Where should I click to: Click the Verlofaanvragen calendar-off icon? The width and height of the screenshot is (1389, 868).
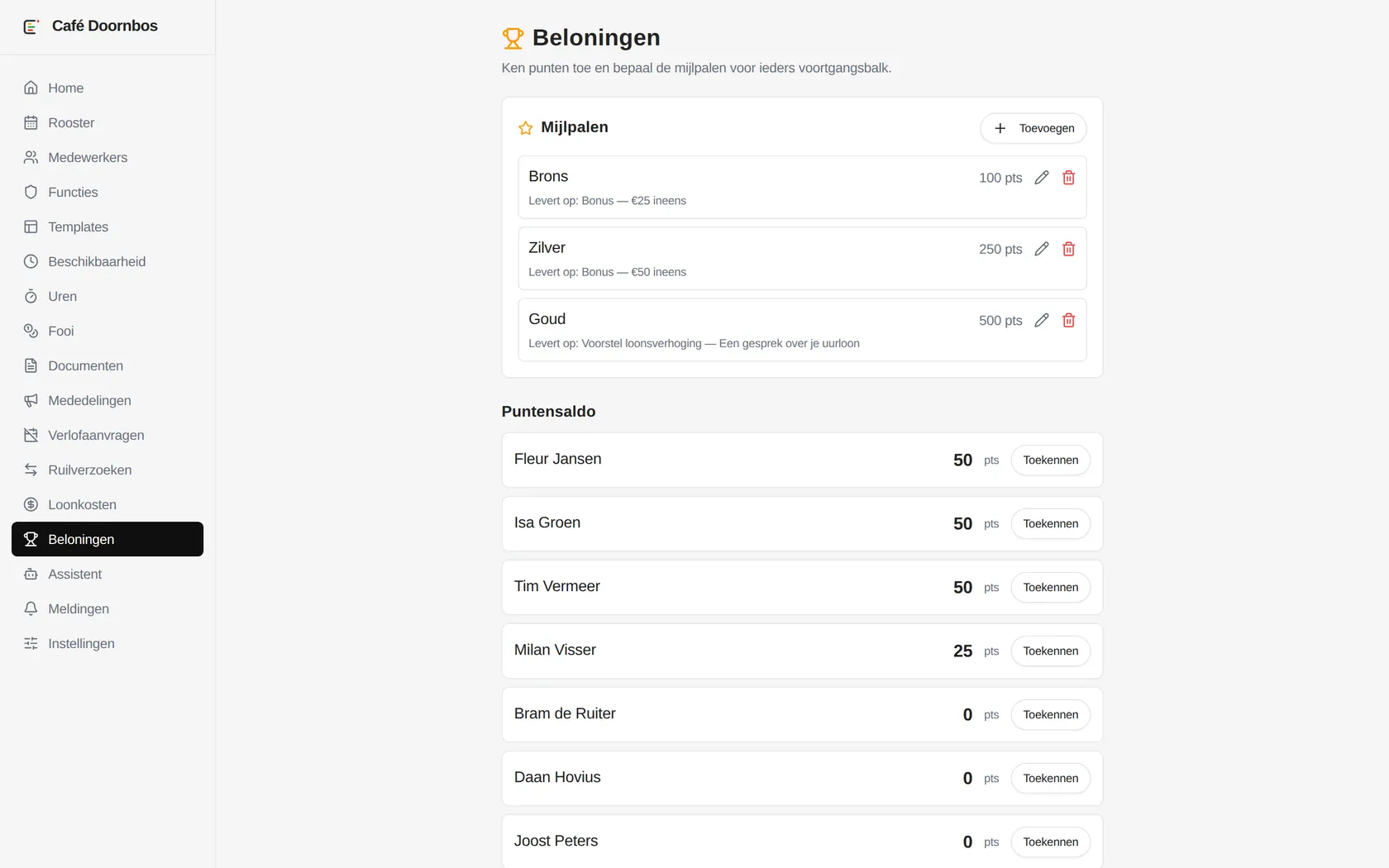31,435
